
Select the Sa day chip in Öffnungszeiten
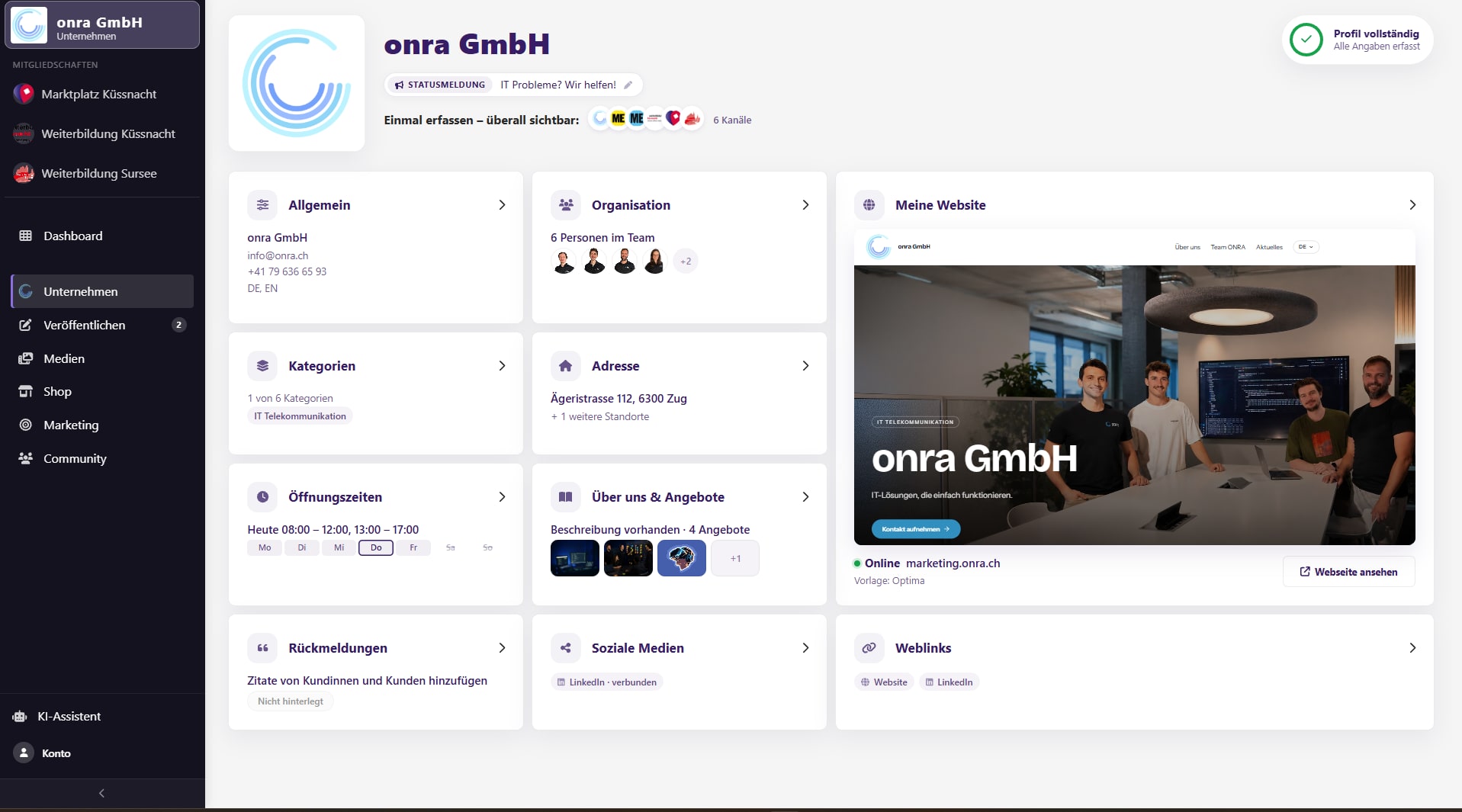450,547
